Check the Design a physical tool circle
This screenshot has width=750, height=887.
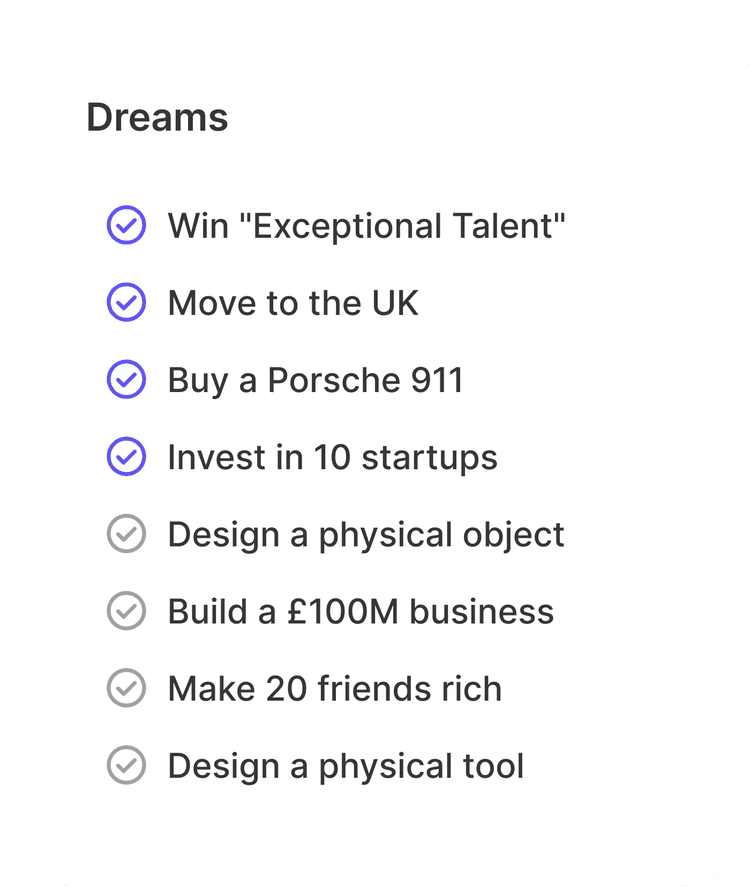[x=126, y=766]
